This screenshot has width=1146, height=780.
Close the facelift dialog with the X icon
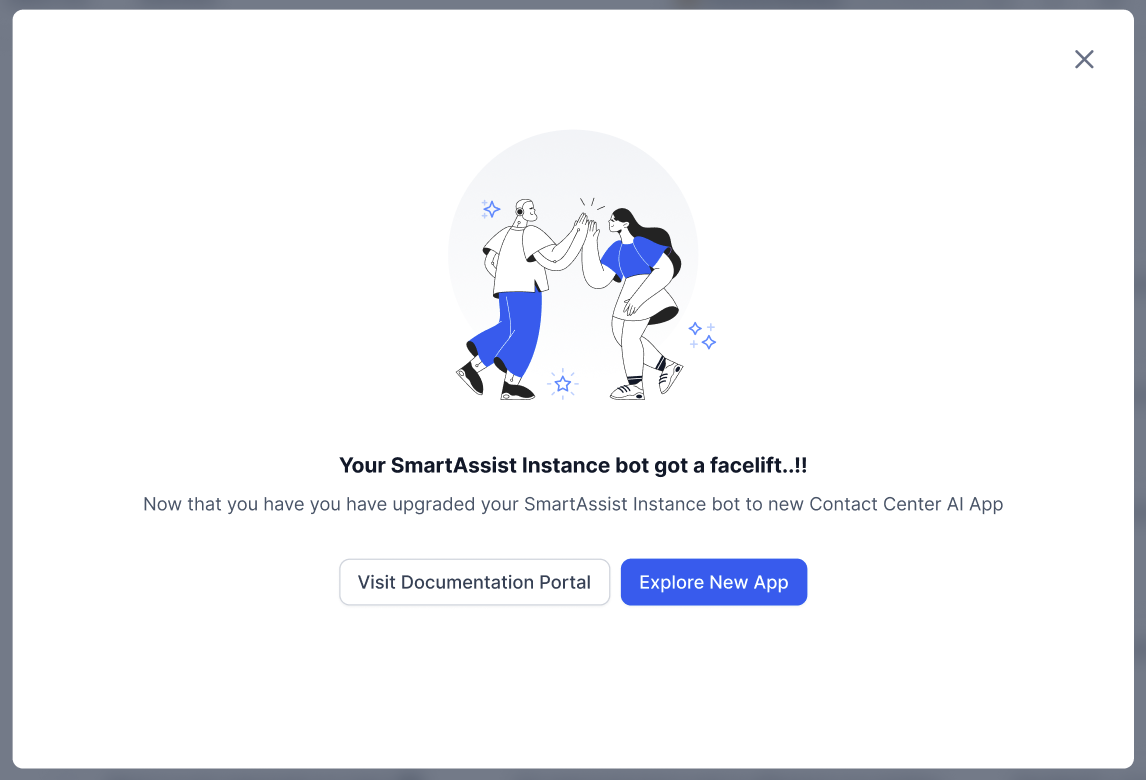pos(1084,59)
